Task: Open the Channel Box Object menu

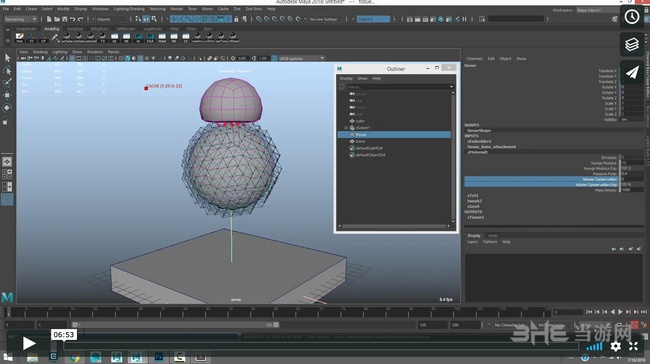Action: point(505,59)
